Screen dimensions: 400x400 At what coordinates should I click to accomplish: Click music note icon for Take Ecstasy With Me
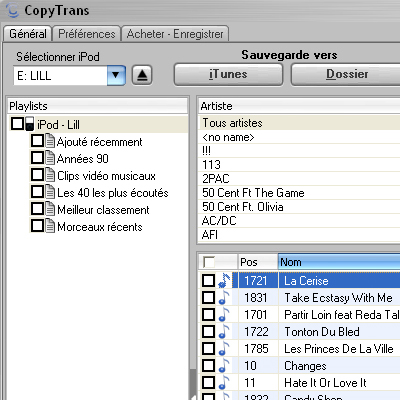coord(224,297)
